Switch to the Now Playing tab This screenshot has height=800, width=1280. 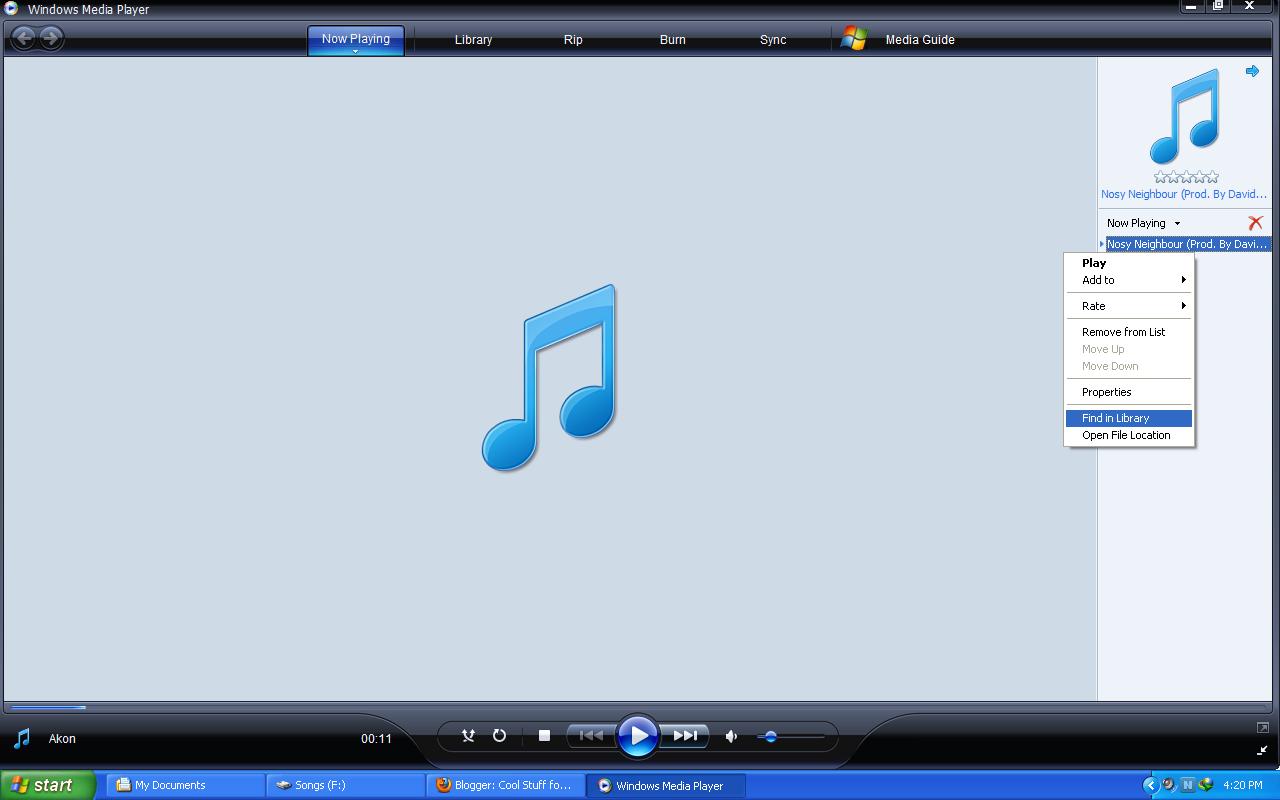pos(356,39)
